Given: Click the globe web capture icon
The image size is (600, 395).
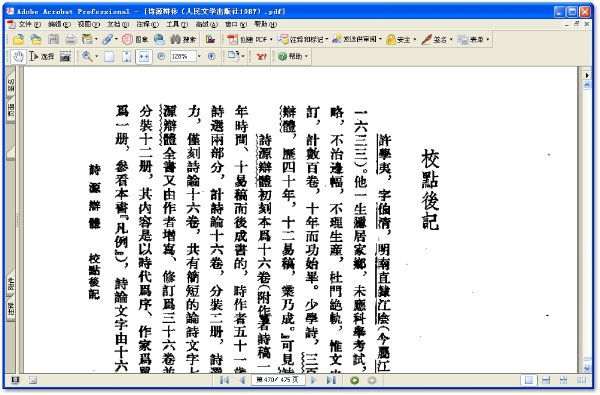Looking at the screenshot, I should click(x=159, y=39).
